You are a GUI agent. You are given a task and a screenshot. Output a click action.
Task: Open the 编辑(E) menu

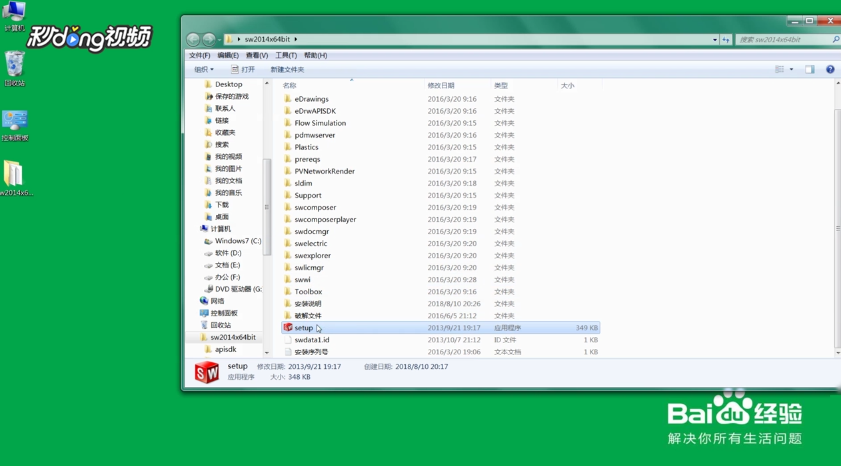point(228,55)
